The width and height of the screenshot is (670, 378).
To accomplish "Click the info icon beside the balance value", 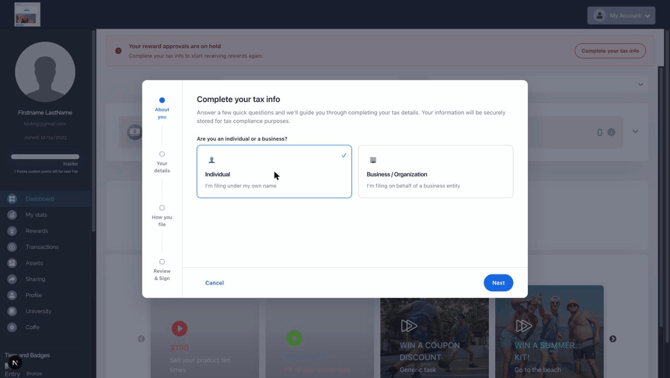I will (x=611, y=132).
